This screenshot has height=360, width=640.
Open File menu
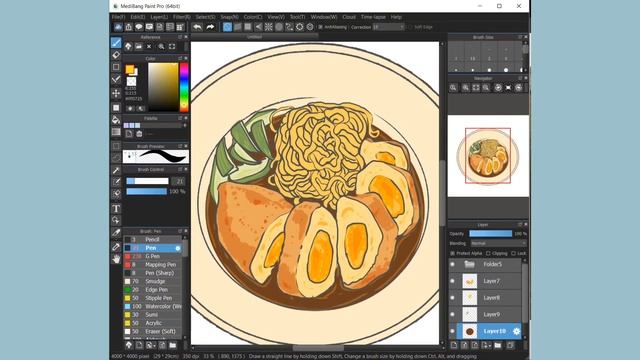(118, 17)
